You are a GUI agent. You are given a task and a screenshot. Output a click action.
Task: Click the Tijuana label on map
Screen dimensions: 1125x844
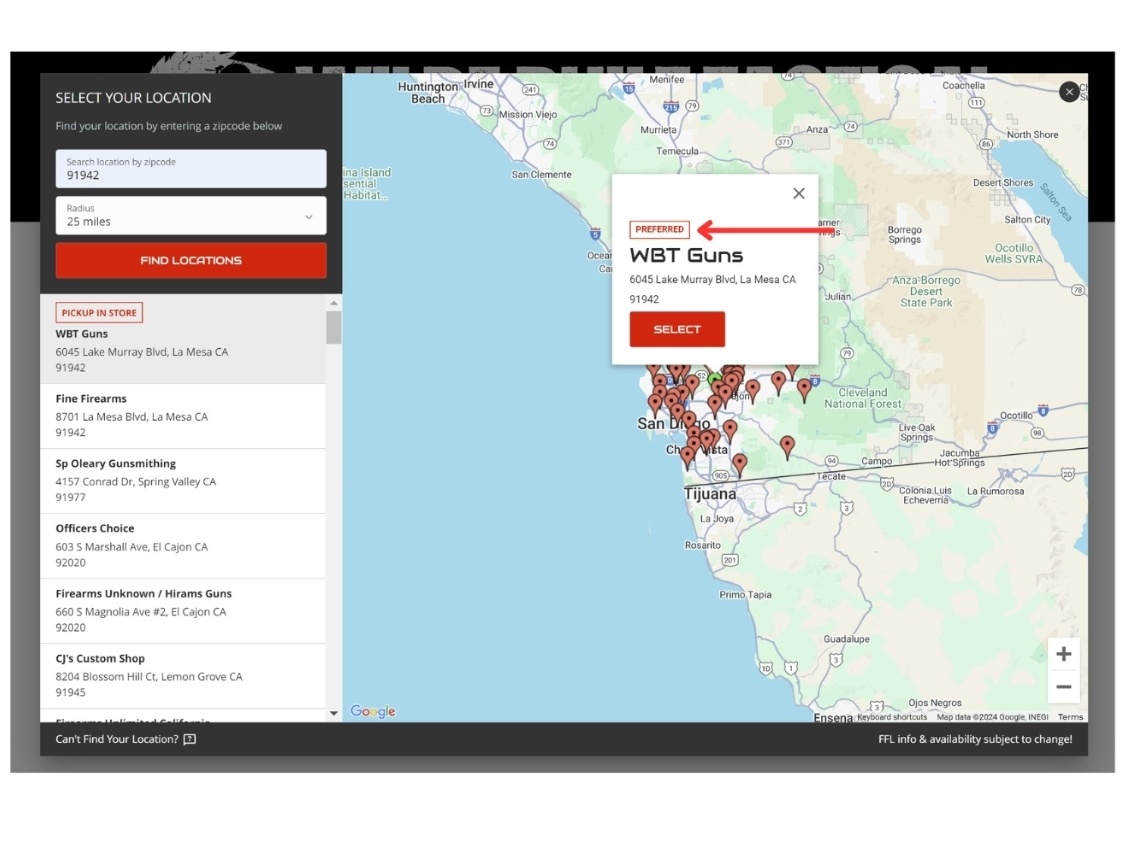710,494
